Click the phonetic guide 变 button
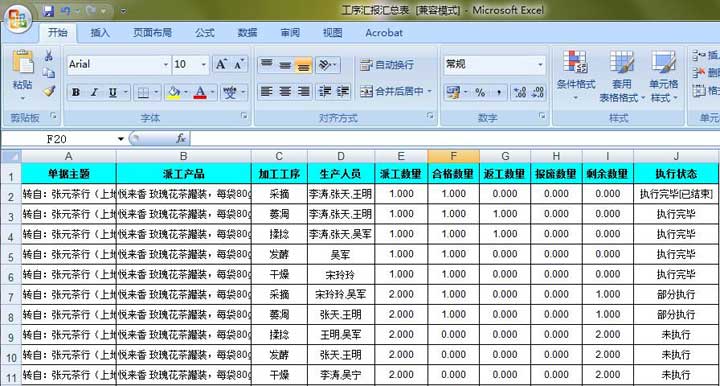The image size is (720, 386). point(230,93)
